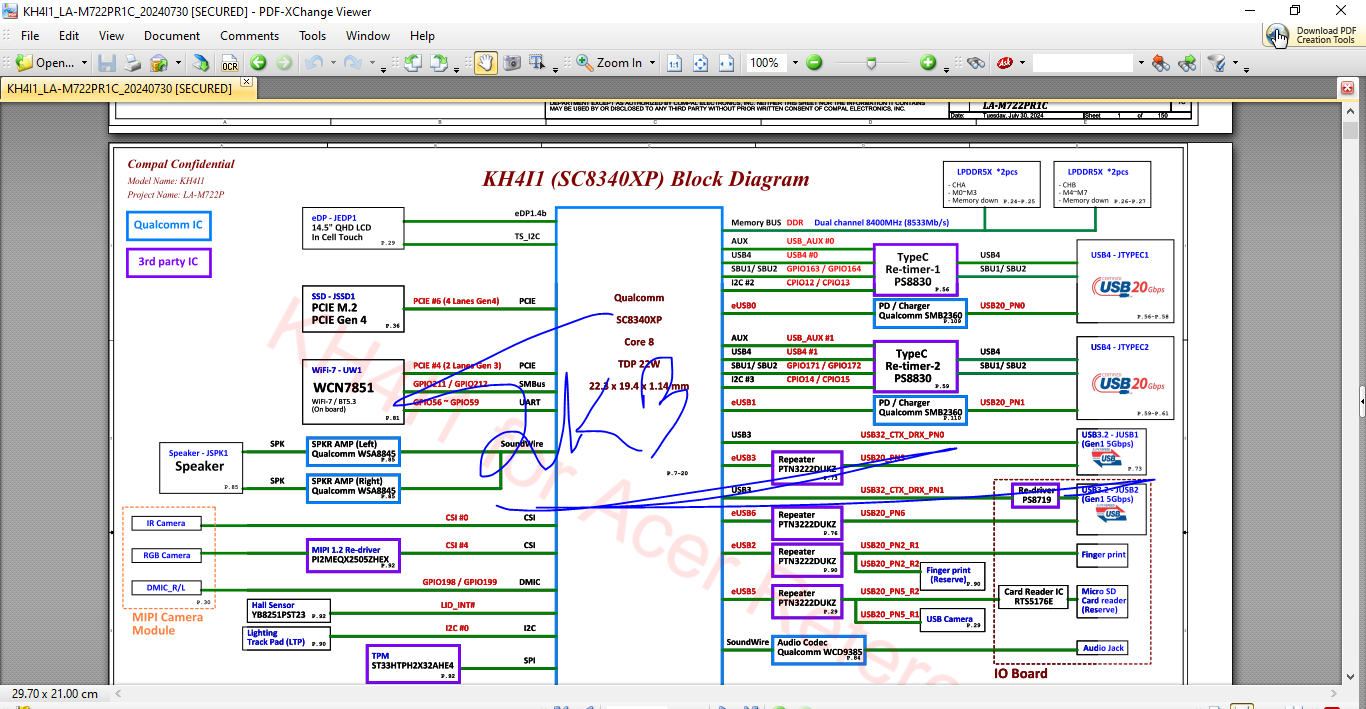Viewport: 1366px width, 709px height.
Task: Click the KH4I1 (SC8340XP) Block Diagram title
Action: point(646,180)
